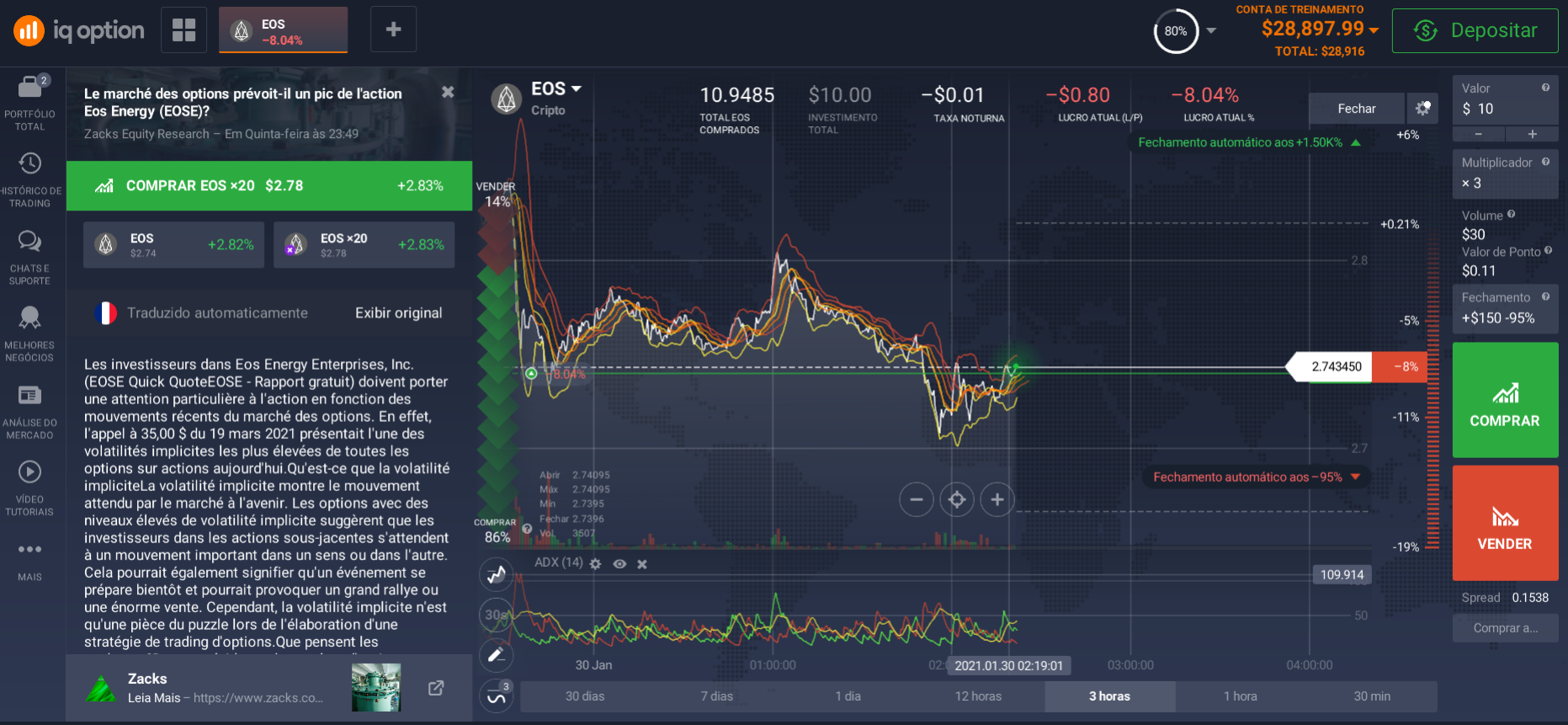Select the 1 hora timeframe

tap(1241, 696)
